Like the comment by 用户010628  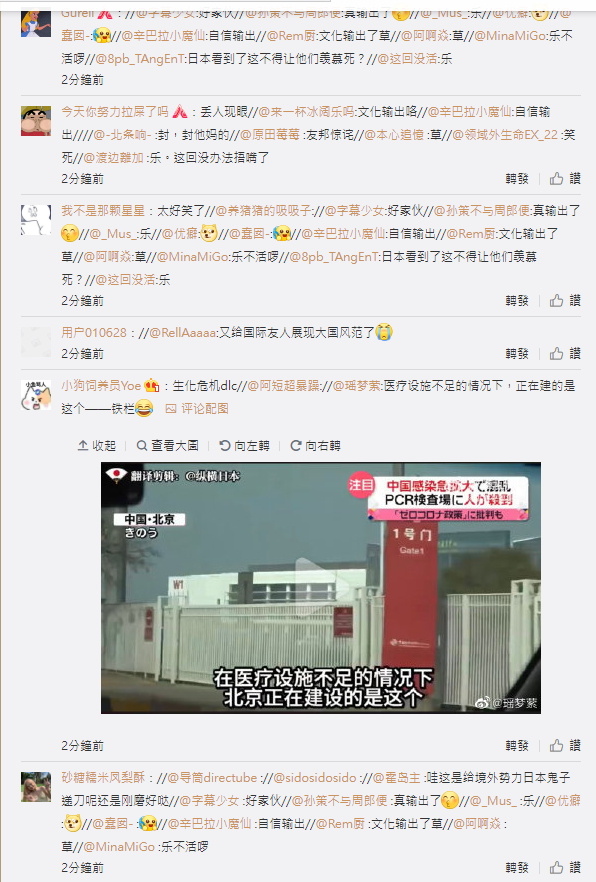pos(565,354)
